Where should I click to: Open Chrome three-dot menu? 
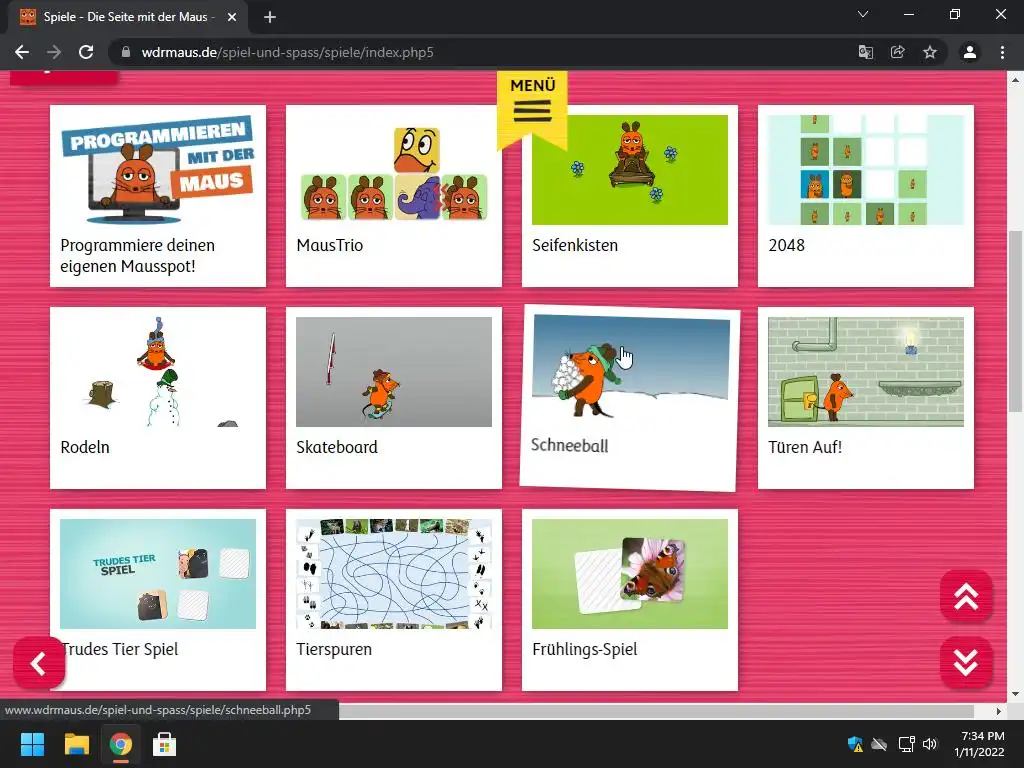[1002, 52]
